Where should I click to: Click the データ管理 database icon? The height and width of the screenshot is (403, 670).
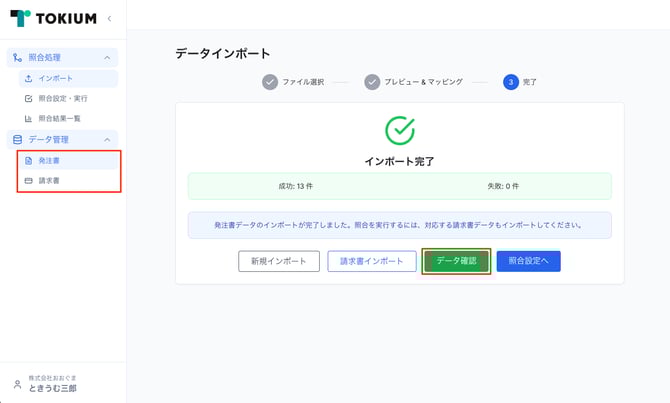point(17,139)
